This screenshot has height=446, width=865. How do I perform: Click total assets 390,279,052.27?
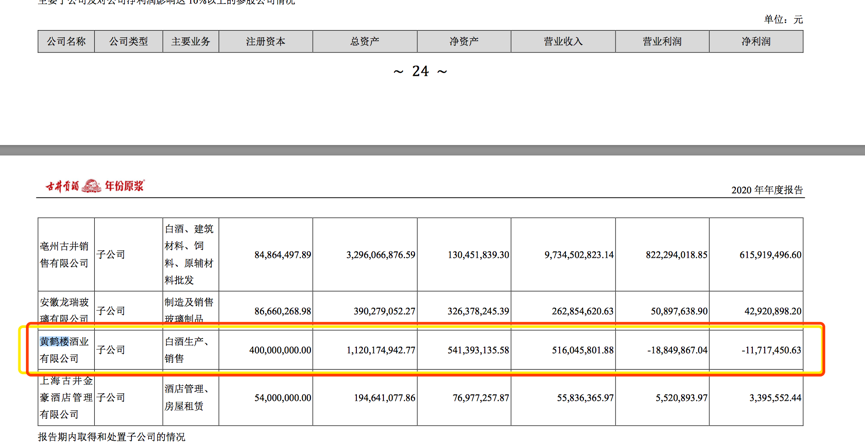click(x=385, y=311)
